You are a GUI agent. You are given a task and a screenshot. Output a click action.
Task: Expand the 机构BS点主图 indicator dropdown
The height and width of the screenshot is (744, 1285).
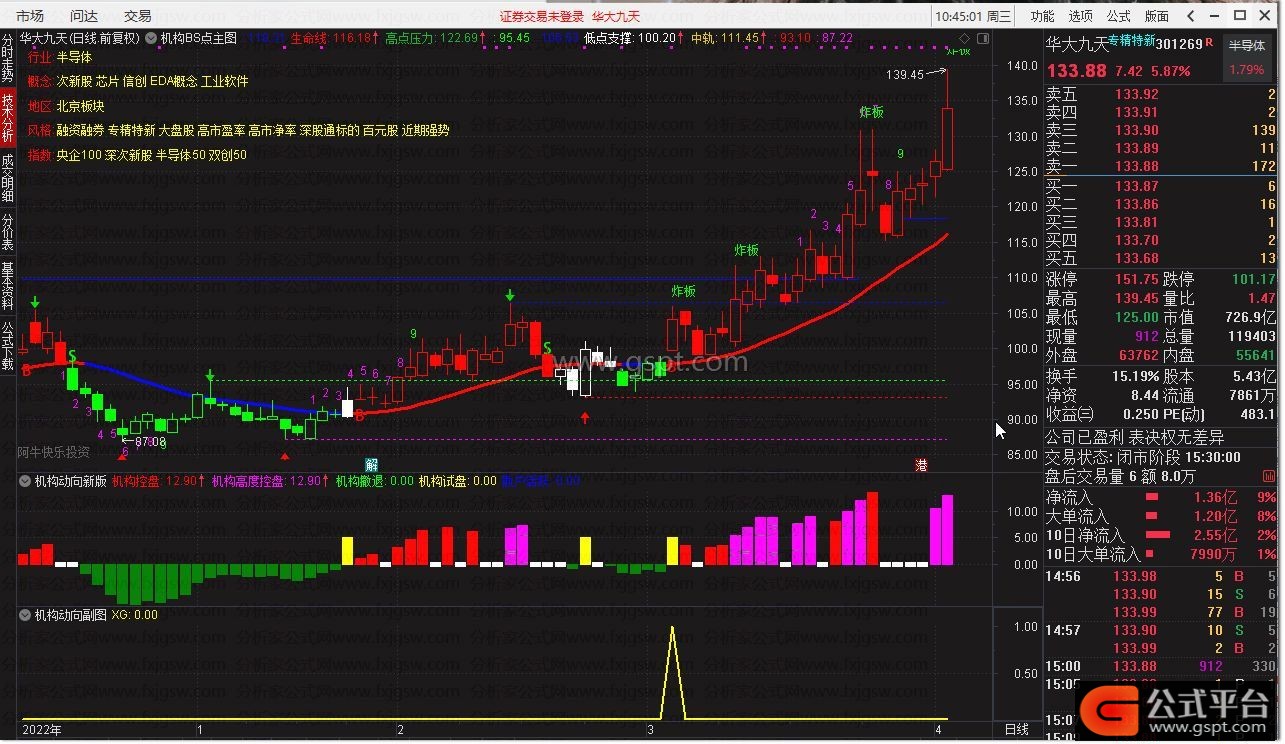tap(152, 38)
